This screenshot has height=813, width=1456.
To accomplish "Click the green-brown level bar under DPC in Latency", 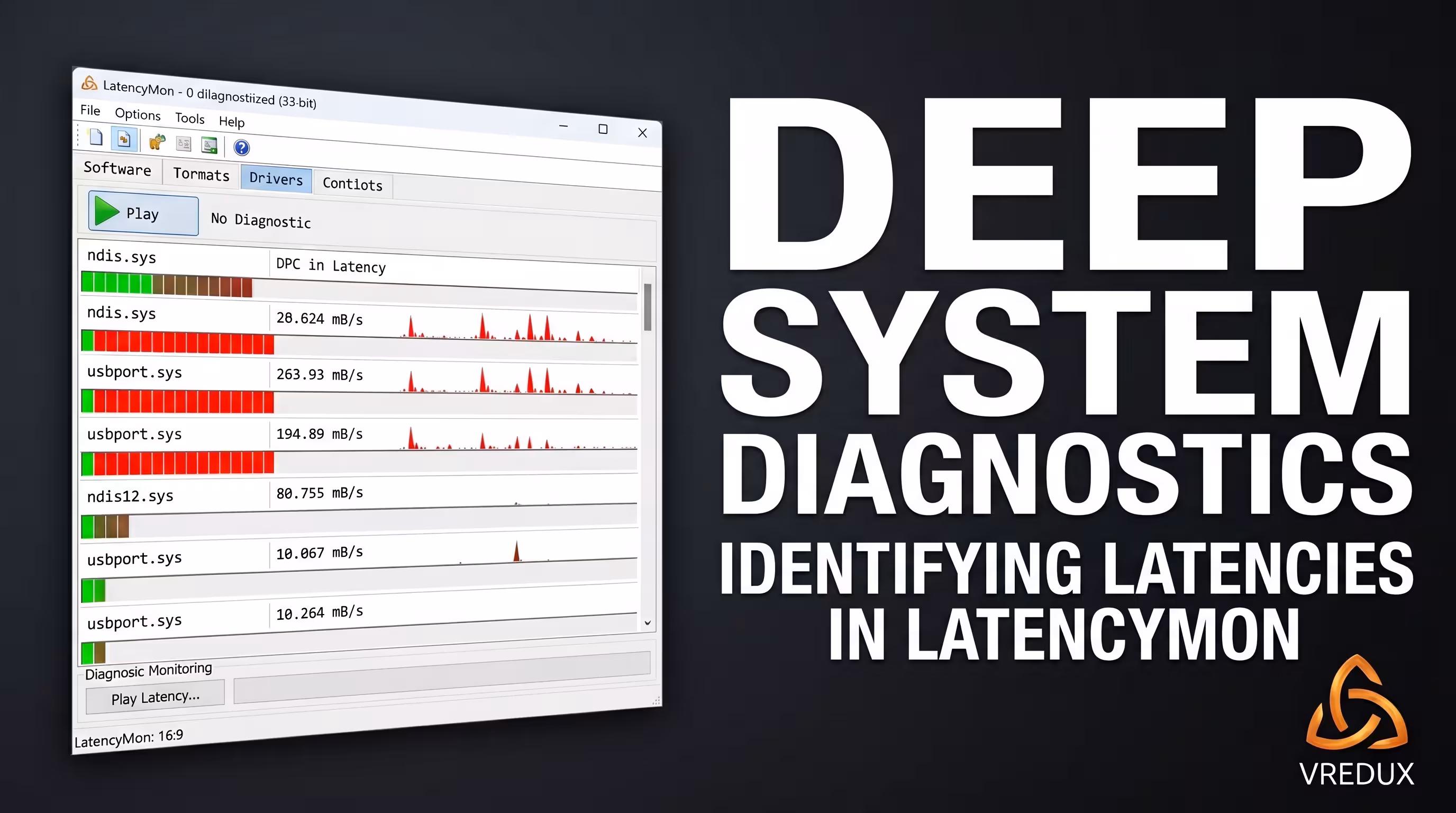I will coord(167,284).
